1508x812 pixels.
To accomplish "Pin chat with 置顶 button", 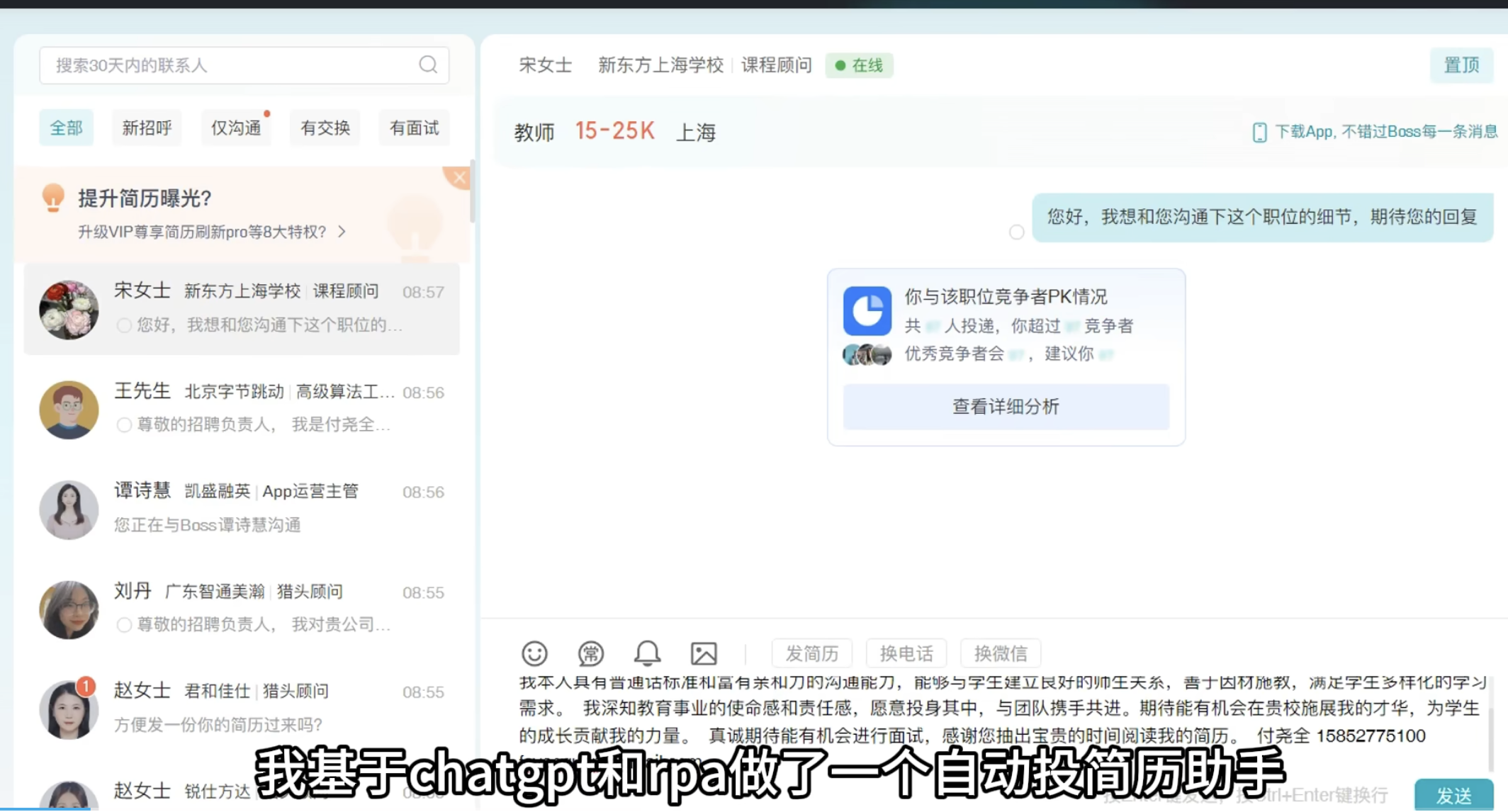I will tap(1461, 65).
